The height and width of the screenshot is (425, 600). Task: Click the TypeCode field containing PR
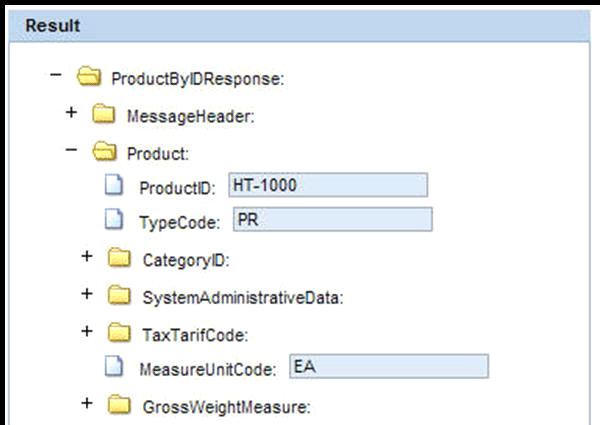(332, 221)
